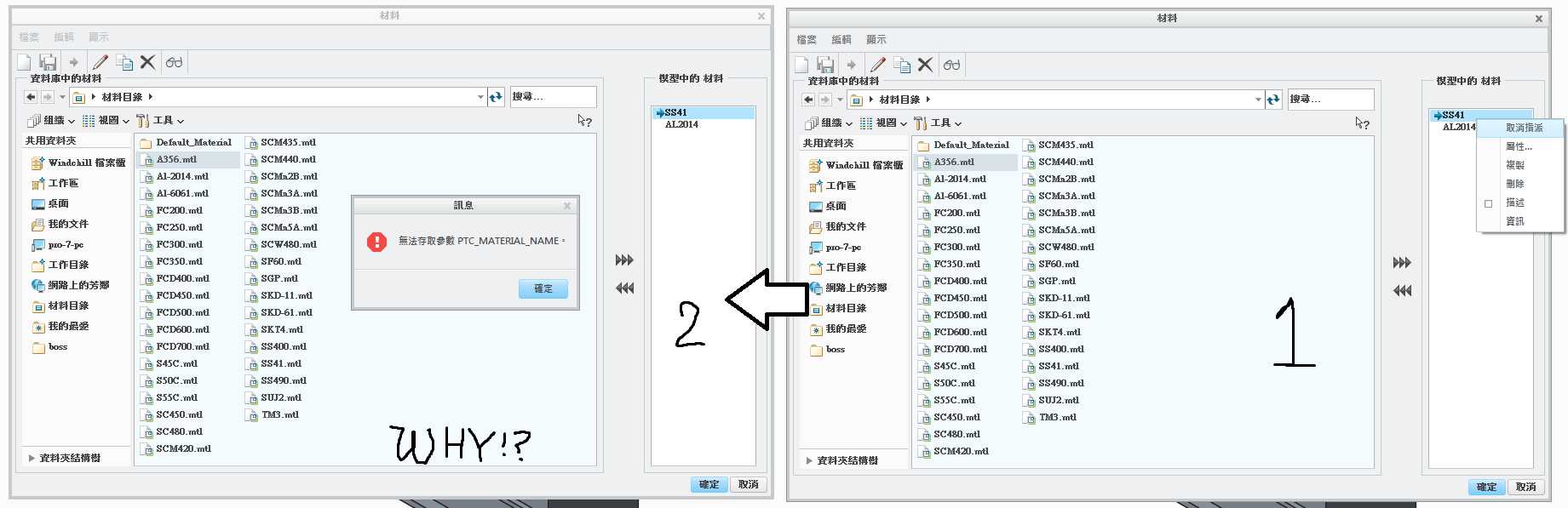Select SS41.mtl in right window file list
1568x508 pixels.
click(1050, 366)
